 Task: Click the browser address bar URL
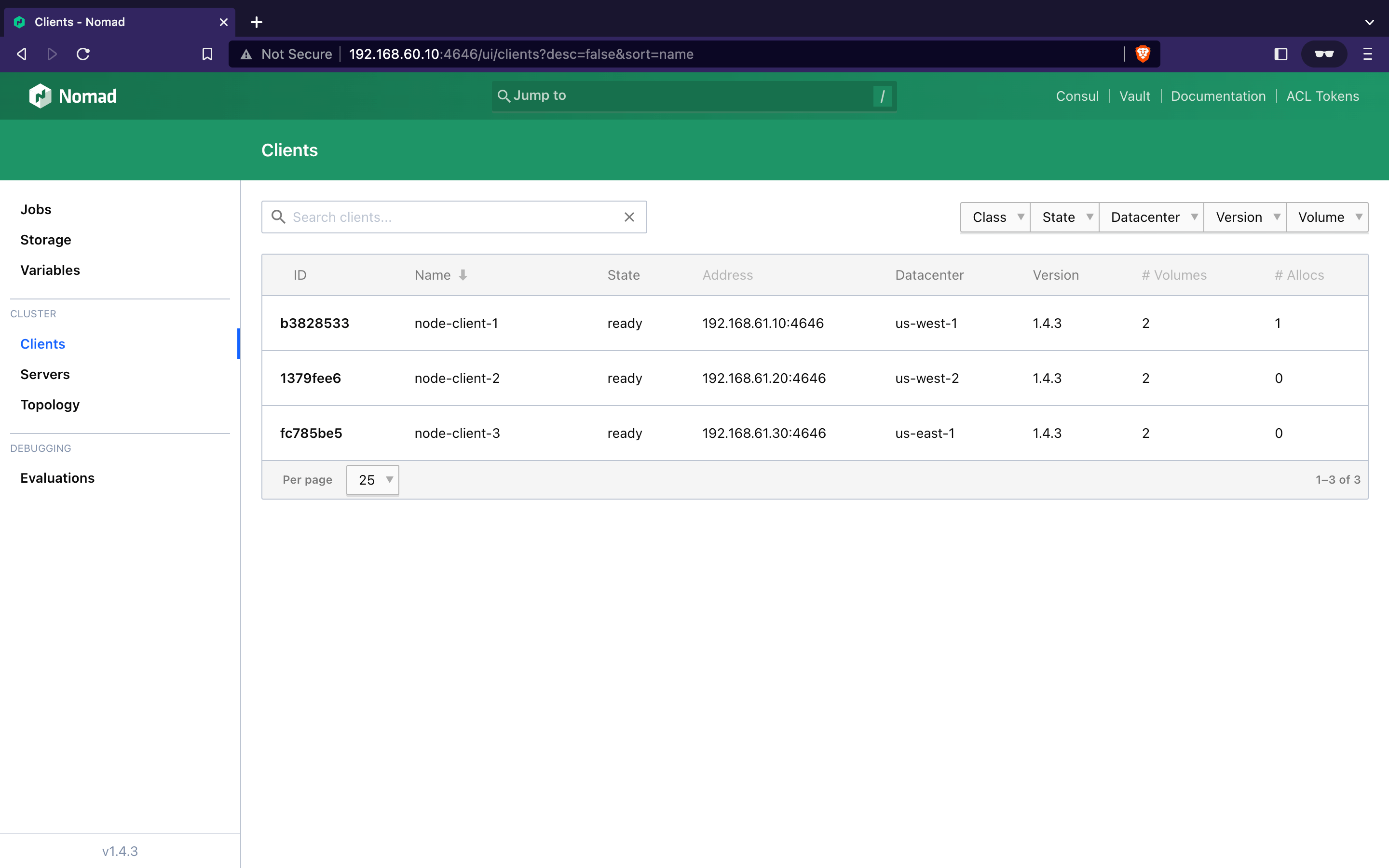click(521, 54)
